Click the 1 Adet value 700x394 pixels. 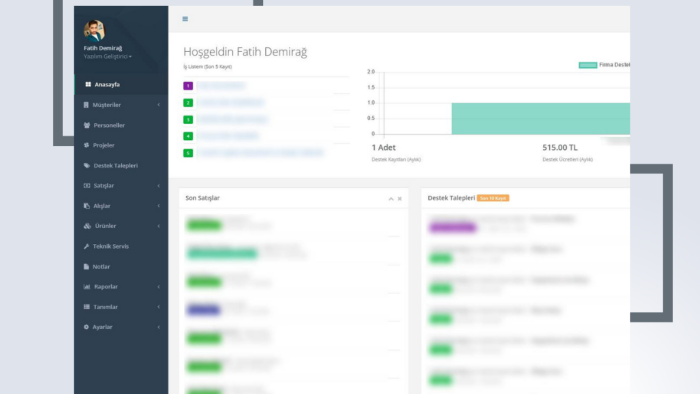point(383,148)
